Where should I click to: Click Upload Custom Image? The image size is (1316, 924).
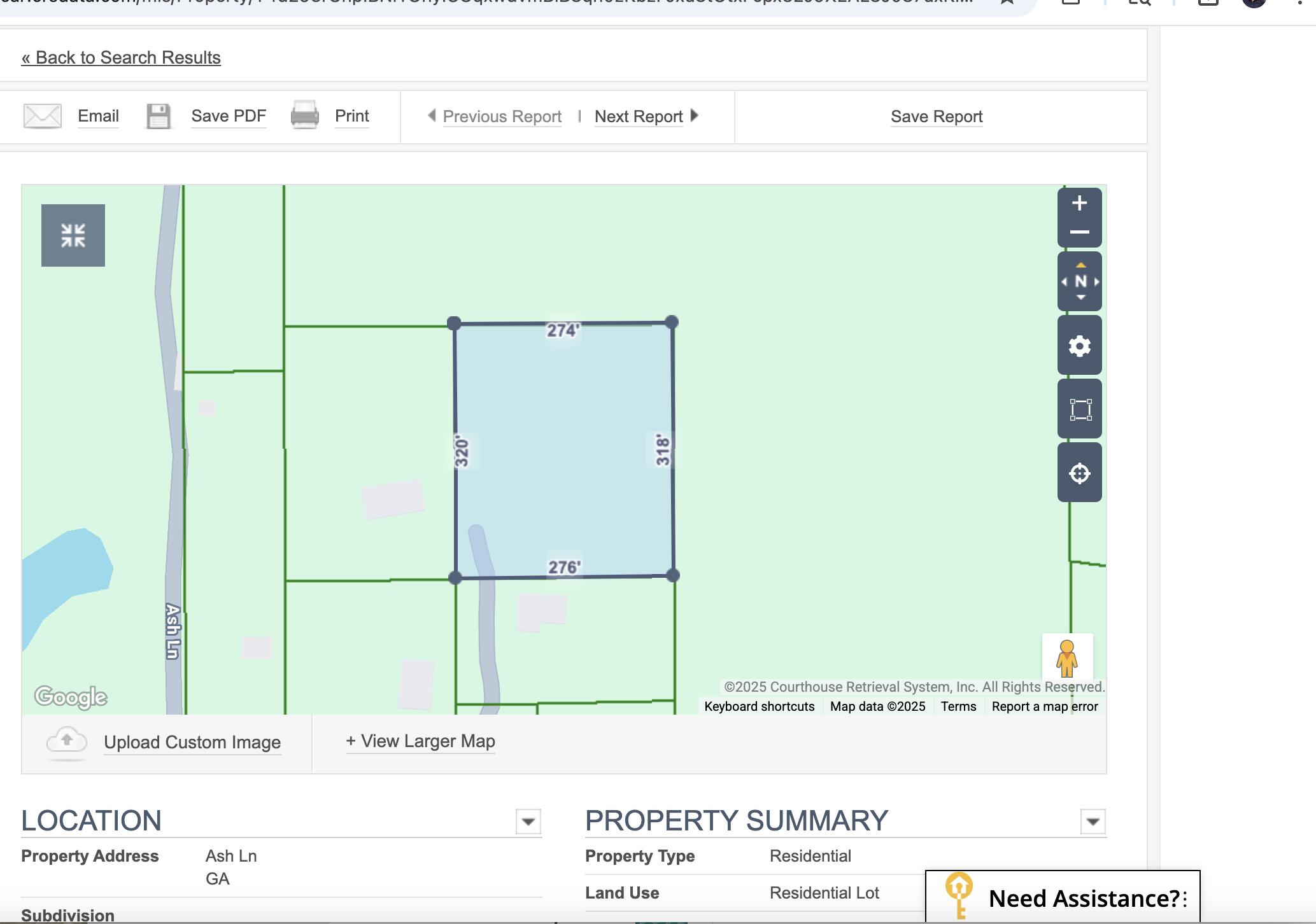point(192,743)
